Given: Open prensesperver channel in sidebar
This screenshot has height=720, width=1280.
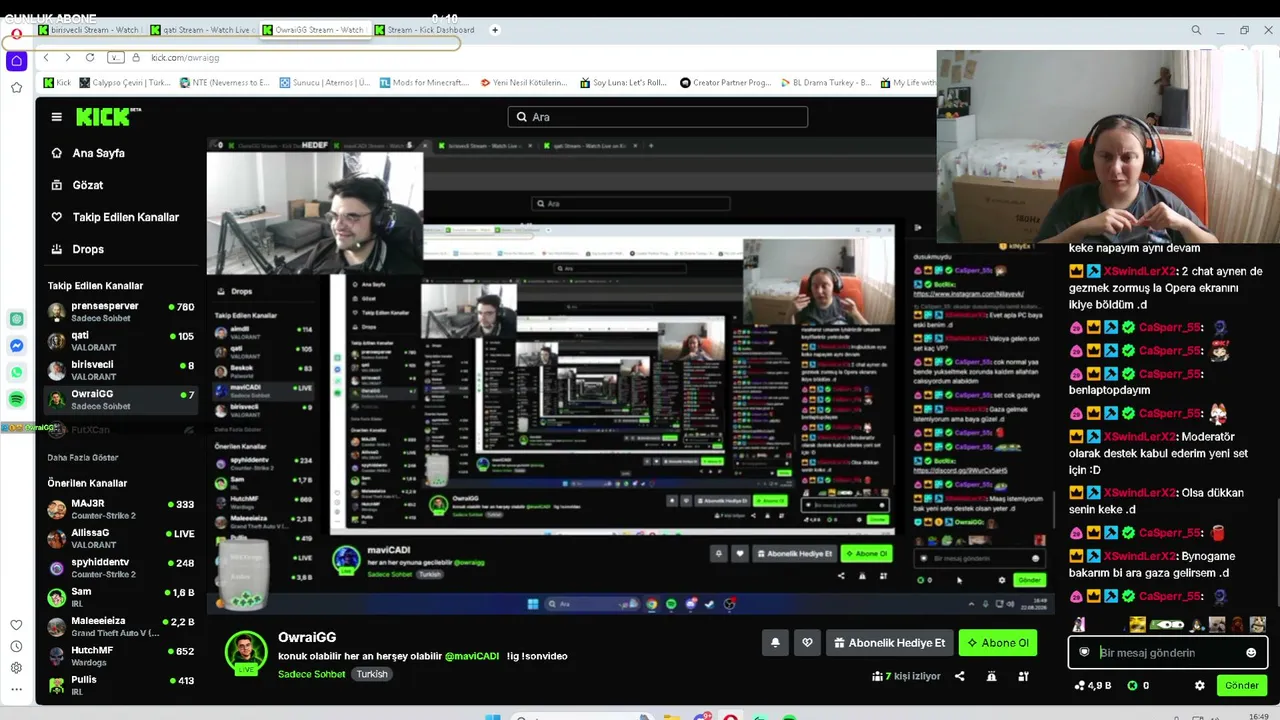Looking at the screenshot, I should pos(121,312).
